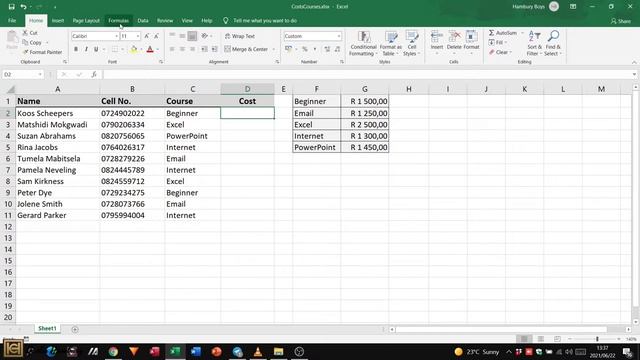Center text horizontally
Image resolution: width=640 pixels, height=360 pixels.
pyautogui.click(x=182, y=49)
